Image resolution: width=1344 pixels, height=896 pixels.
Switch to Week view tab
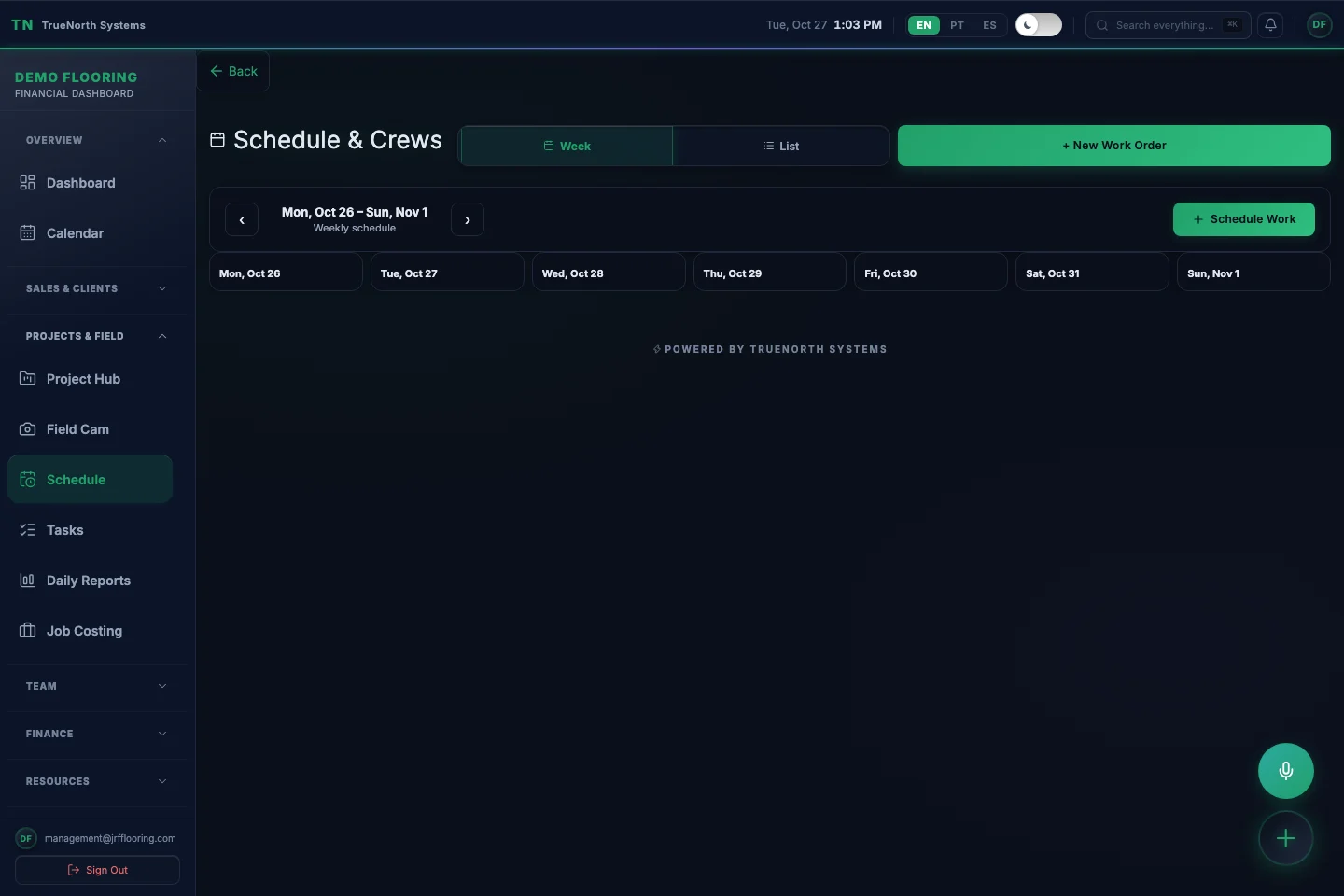567,146
